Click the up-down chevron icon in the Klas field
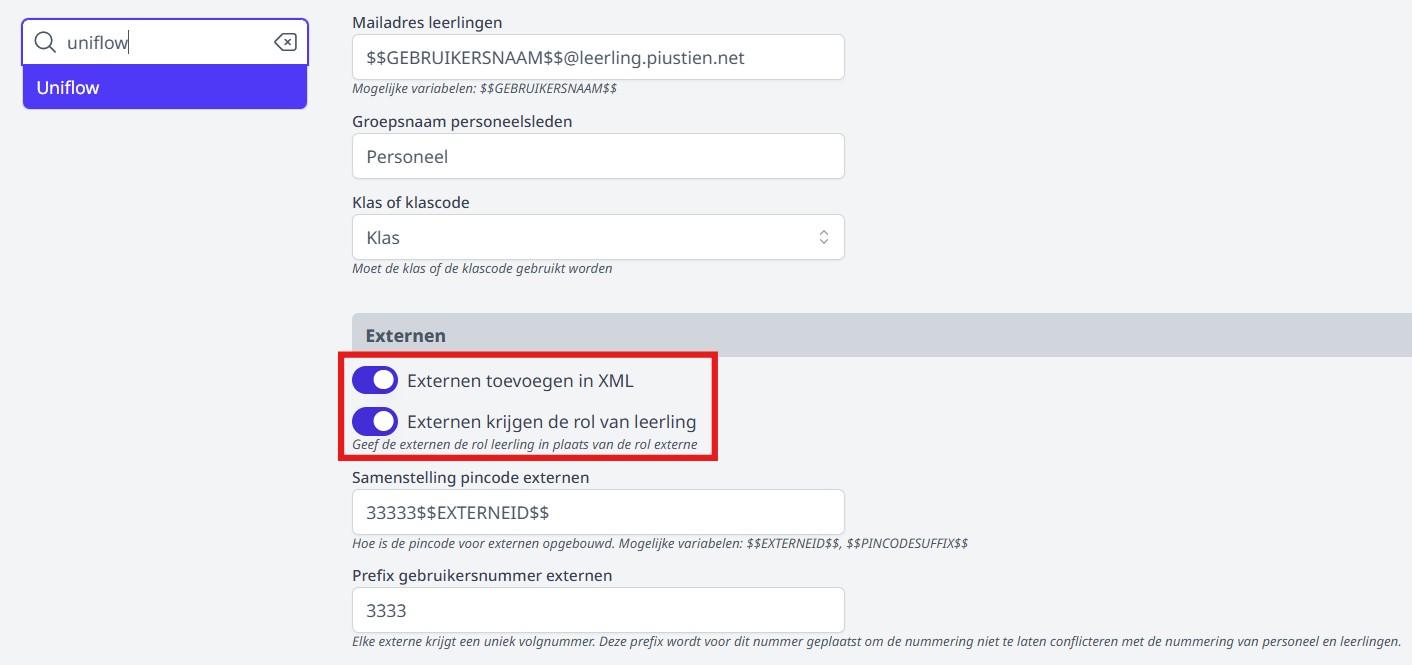1412x665 pixels. click(x=823, y=237)
